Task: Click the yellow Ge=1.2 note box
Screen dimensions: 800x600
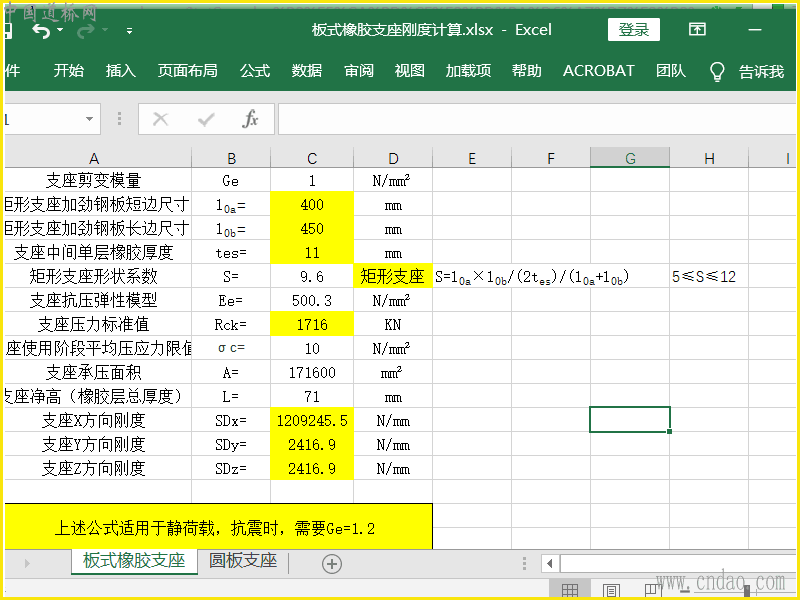Action: pyautogui.click(x=218, y=528)
